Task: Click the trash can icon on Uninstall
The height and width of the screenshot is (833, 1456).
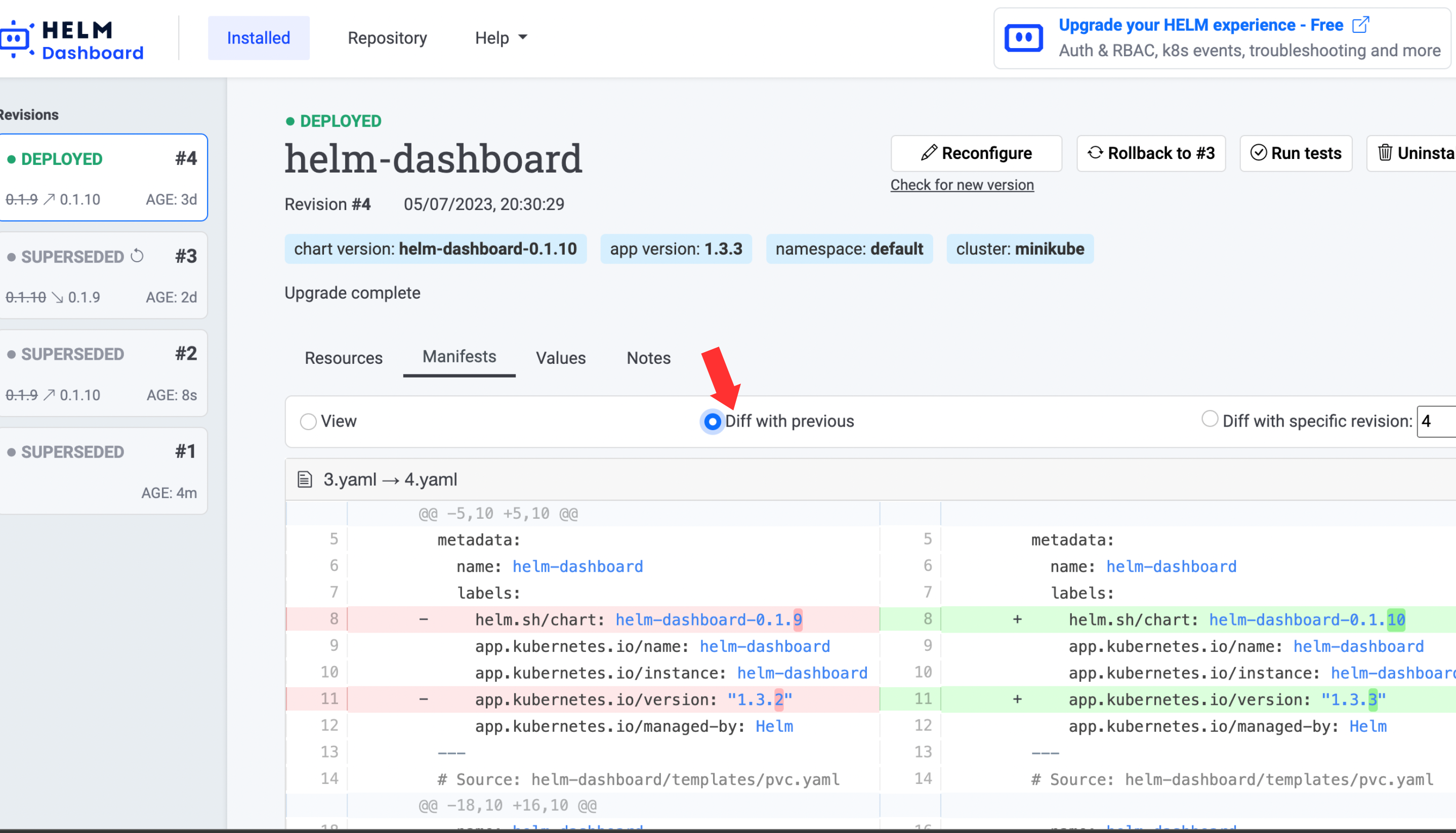Action: (x=1385, y=153)
